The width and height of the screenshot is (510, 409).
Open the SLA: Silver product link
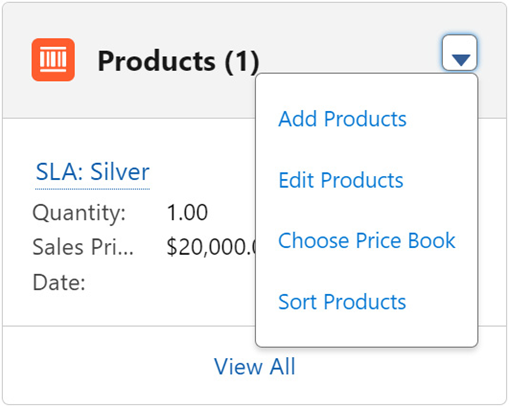click(x=92, y=172)
